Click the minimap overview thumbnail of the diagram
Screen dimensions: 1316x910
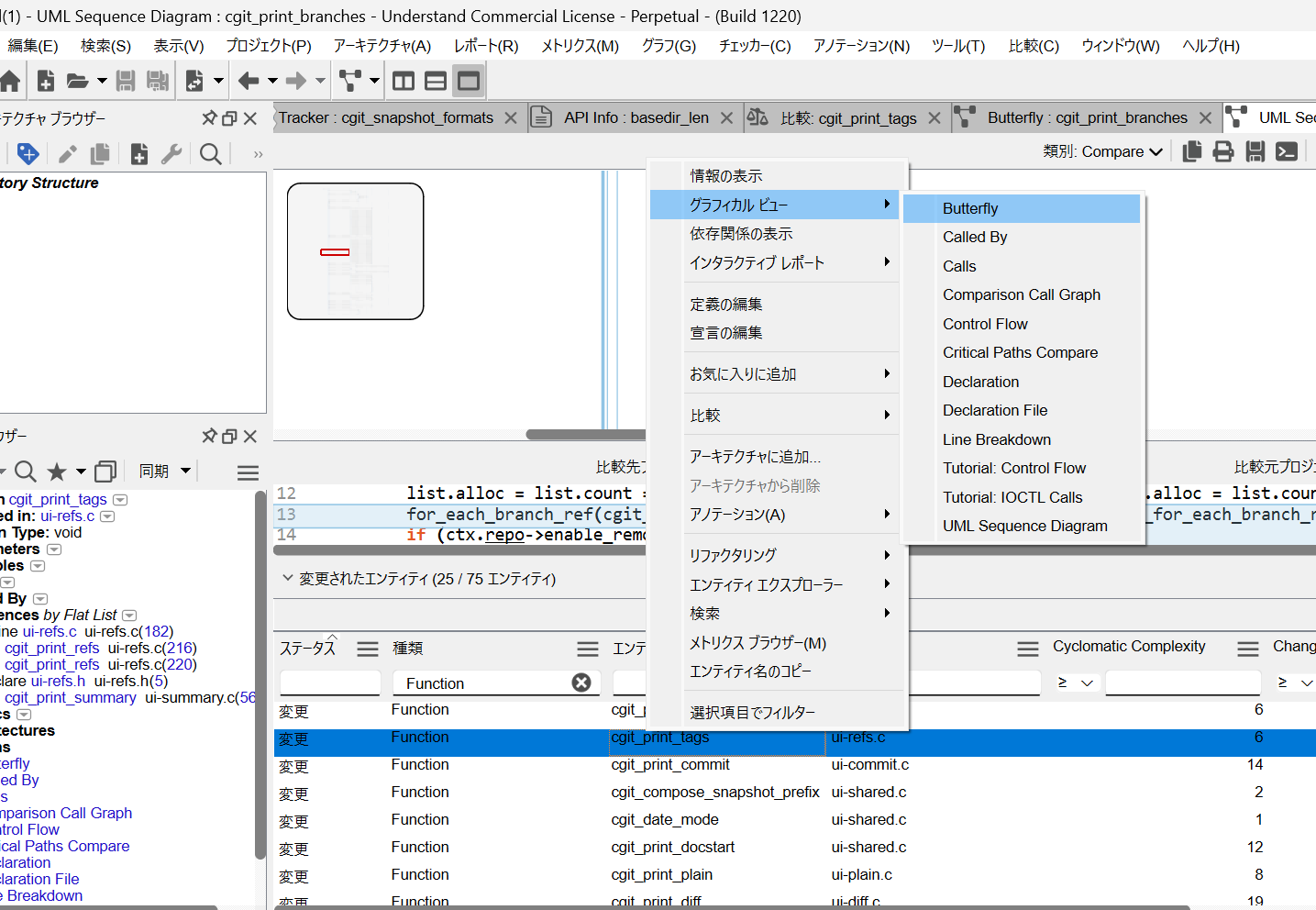point(355,251)
